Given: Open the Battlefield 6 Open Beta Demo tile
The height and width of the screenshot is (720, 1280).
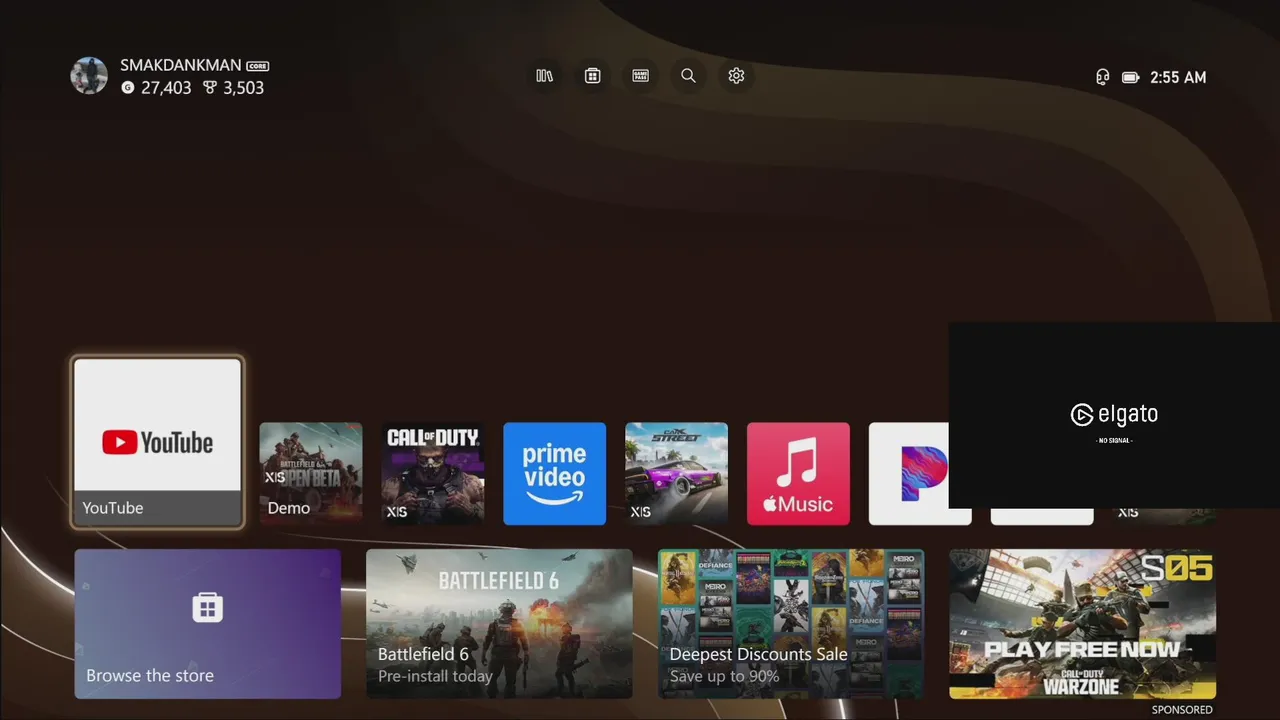Looking at the screenshot, I should coord(311,473).
